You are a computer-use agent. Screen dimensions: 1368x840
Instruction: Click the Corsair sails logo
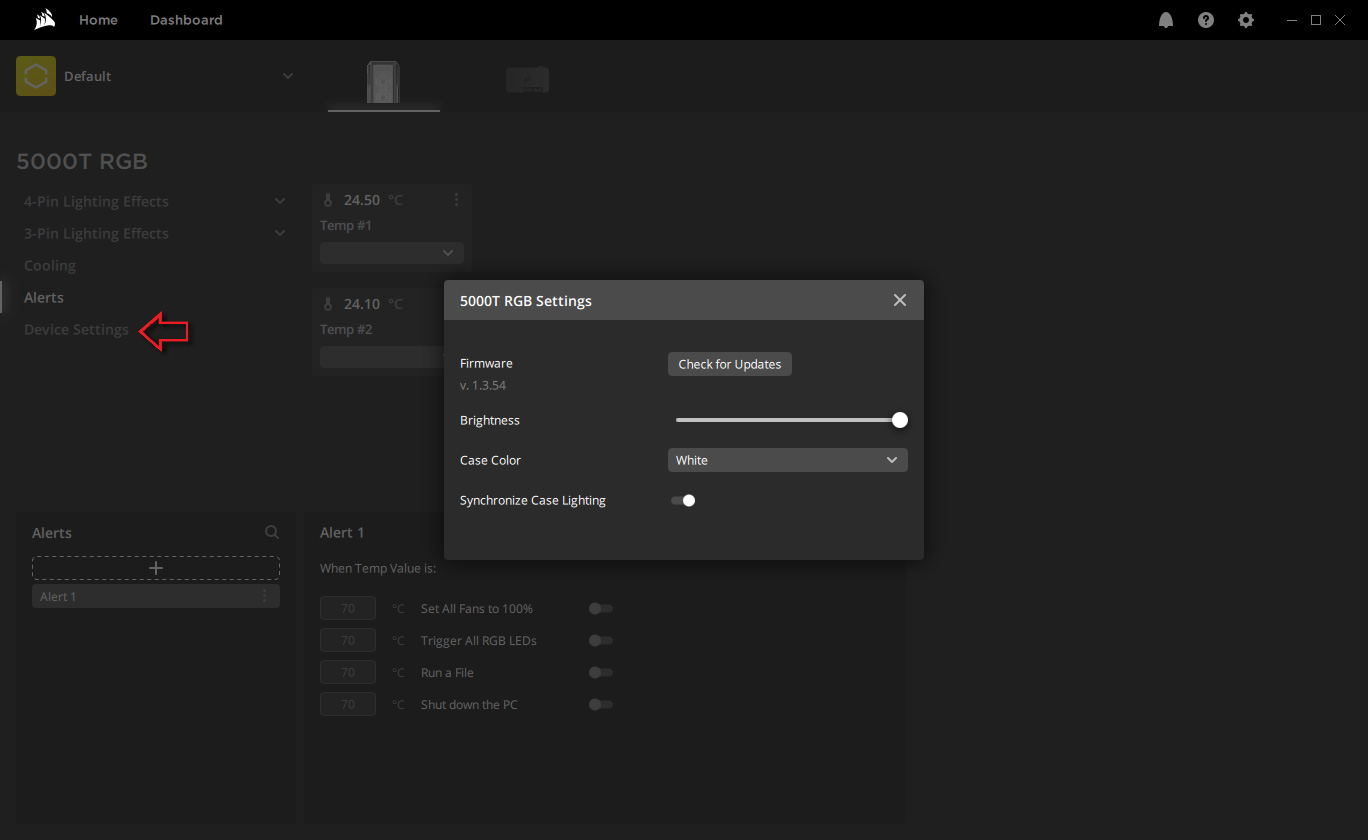pos(43,20)
